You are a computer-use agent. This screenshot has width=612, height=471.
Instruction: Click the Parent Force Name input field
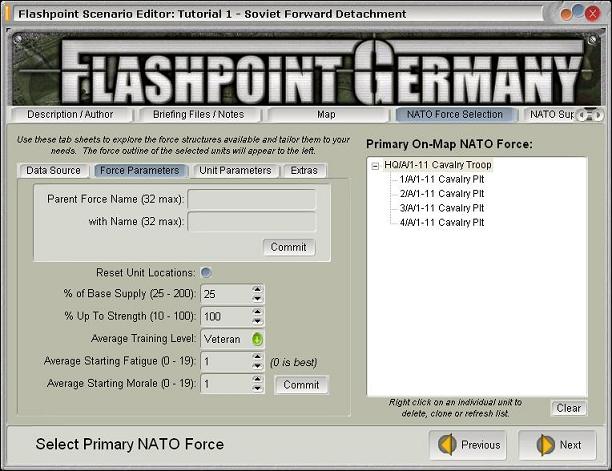(x=252, y=199)
